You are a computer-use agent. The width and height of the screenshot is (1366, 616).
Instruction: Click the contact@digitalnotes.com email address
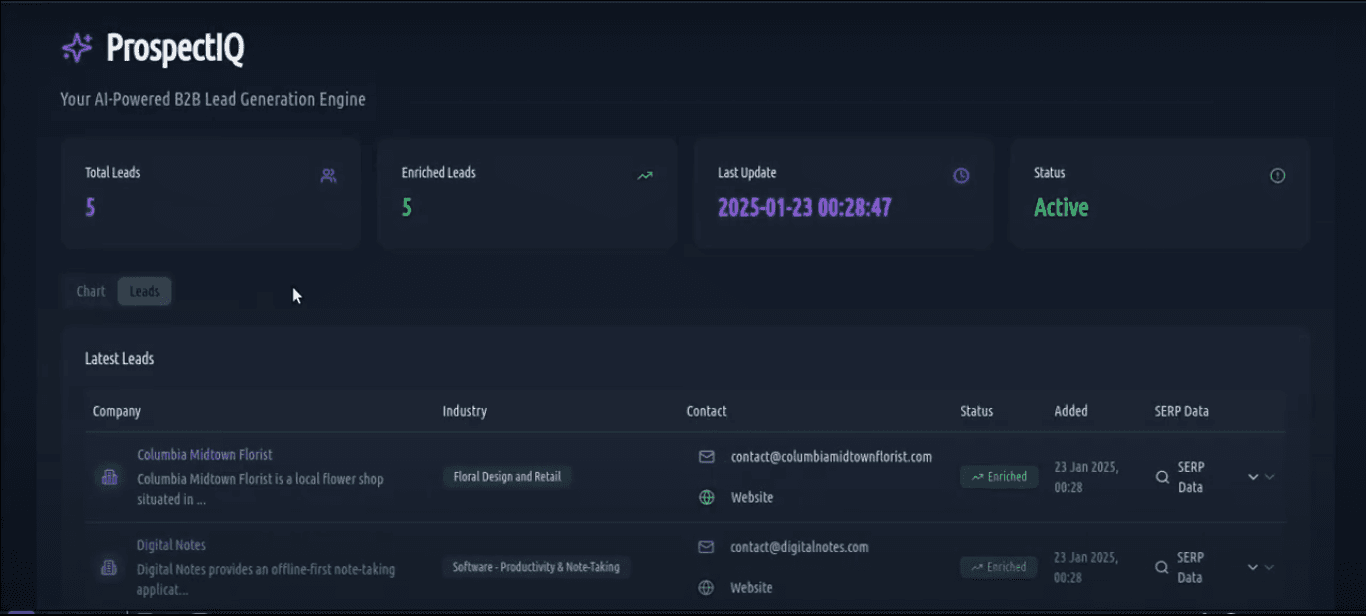click(x=799, y=547)
